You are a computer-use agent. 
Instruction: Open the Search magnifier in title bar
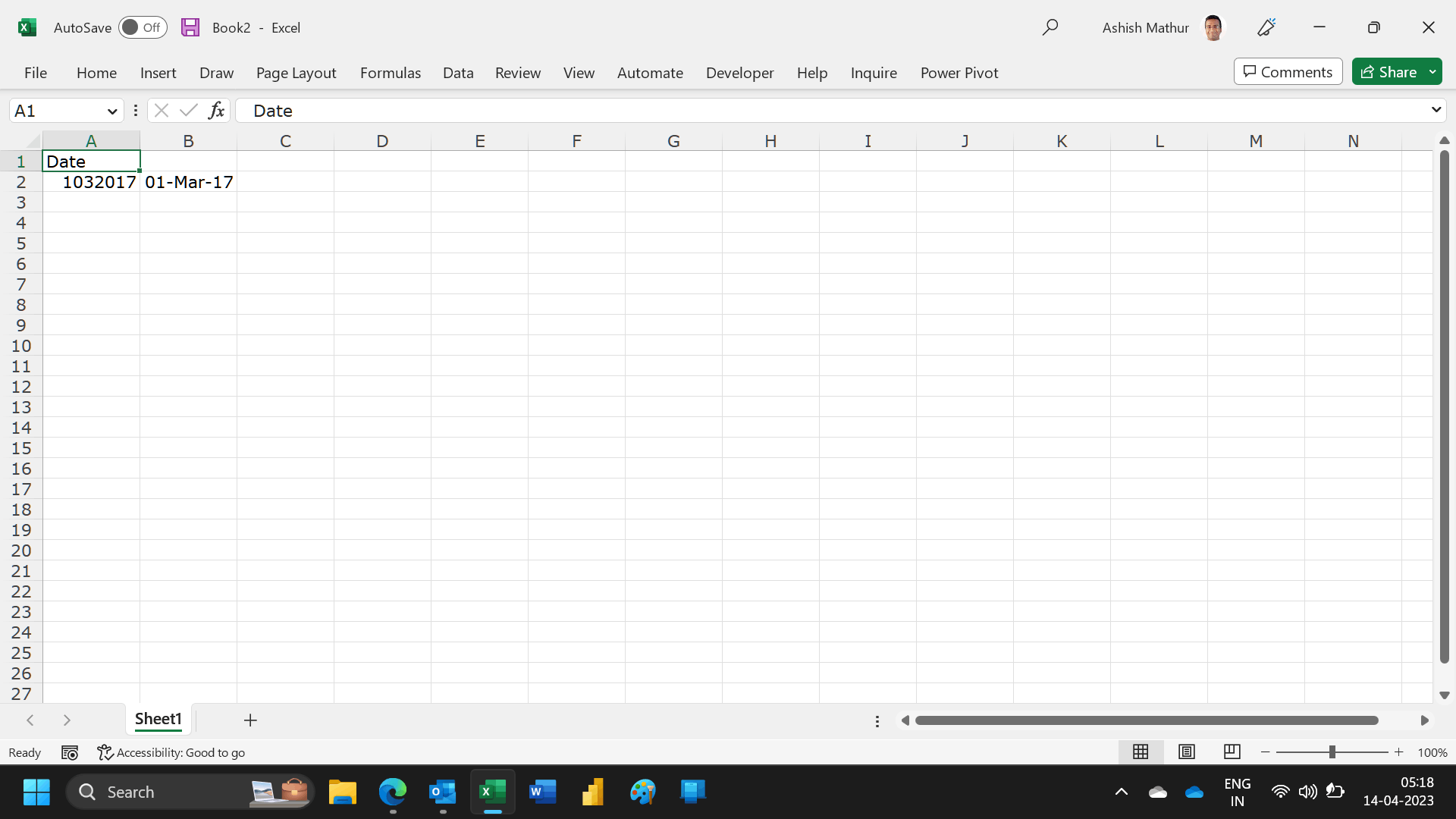pyautogui.click(x=1051, y=27)
